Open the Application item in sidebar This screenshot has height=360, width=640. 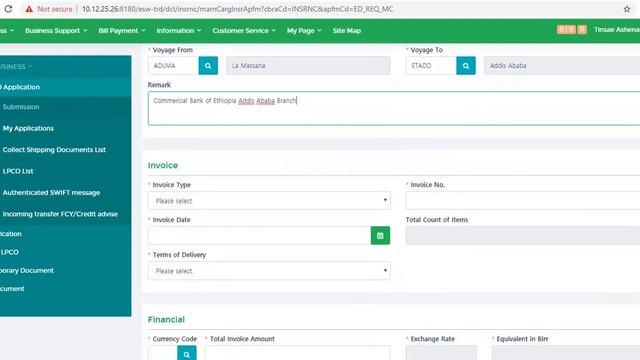pos(65,87)
